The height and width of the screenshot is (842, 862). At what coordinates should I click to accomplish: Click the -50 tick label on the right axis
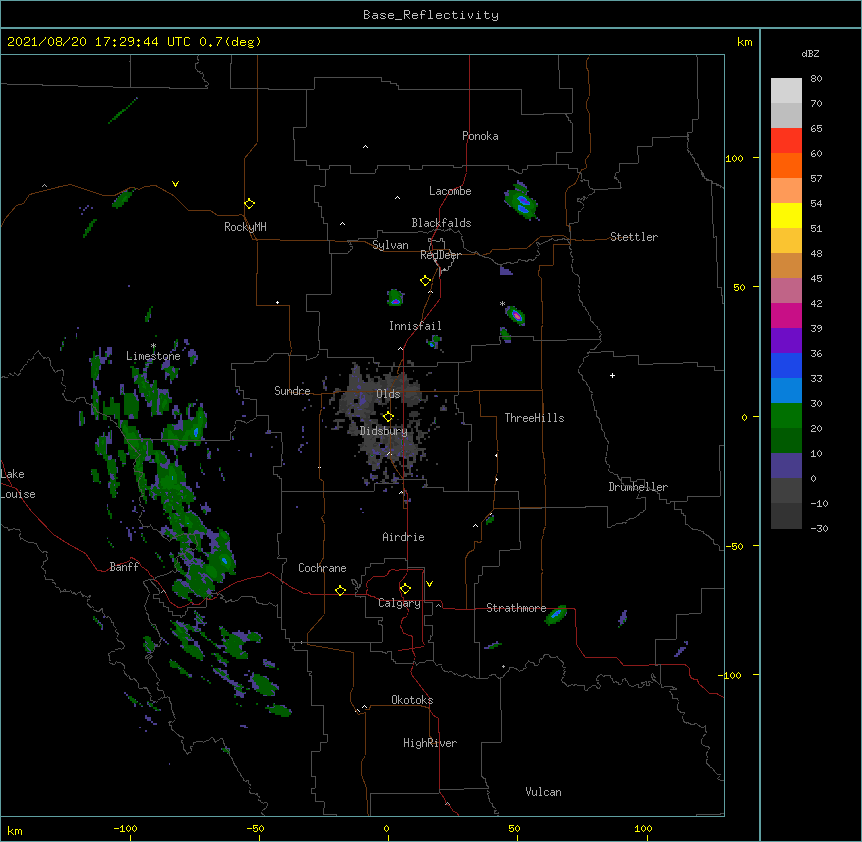[x=734, y=546]
